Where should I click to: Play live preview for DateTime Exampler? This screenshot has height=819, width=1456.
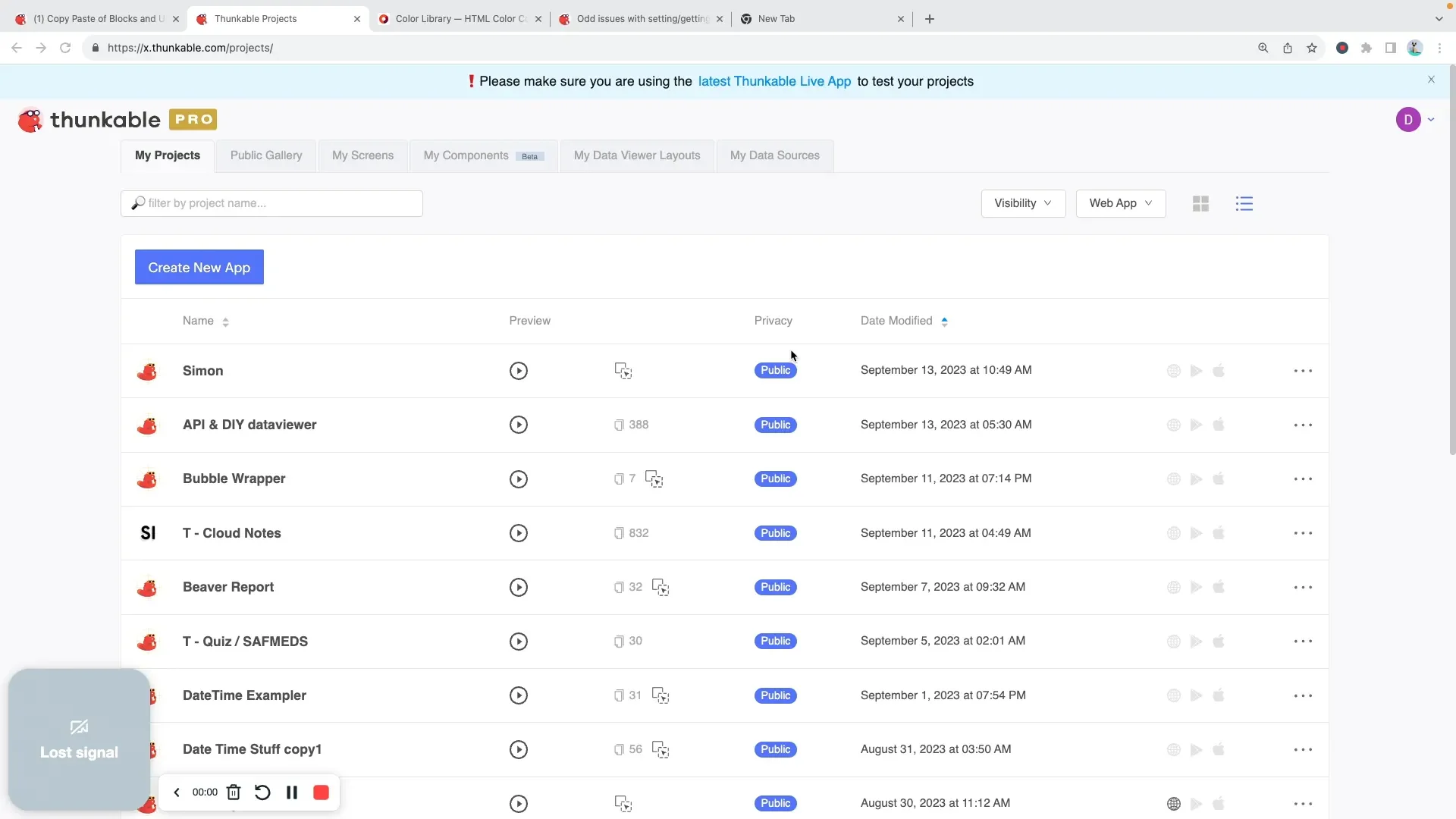point(519,695)
